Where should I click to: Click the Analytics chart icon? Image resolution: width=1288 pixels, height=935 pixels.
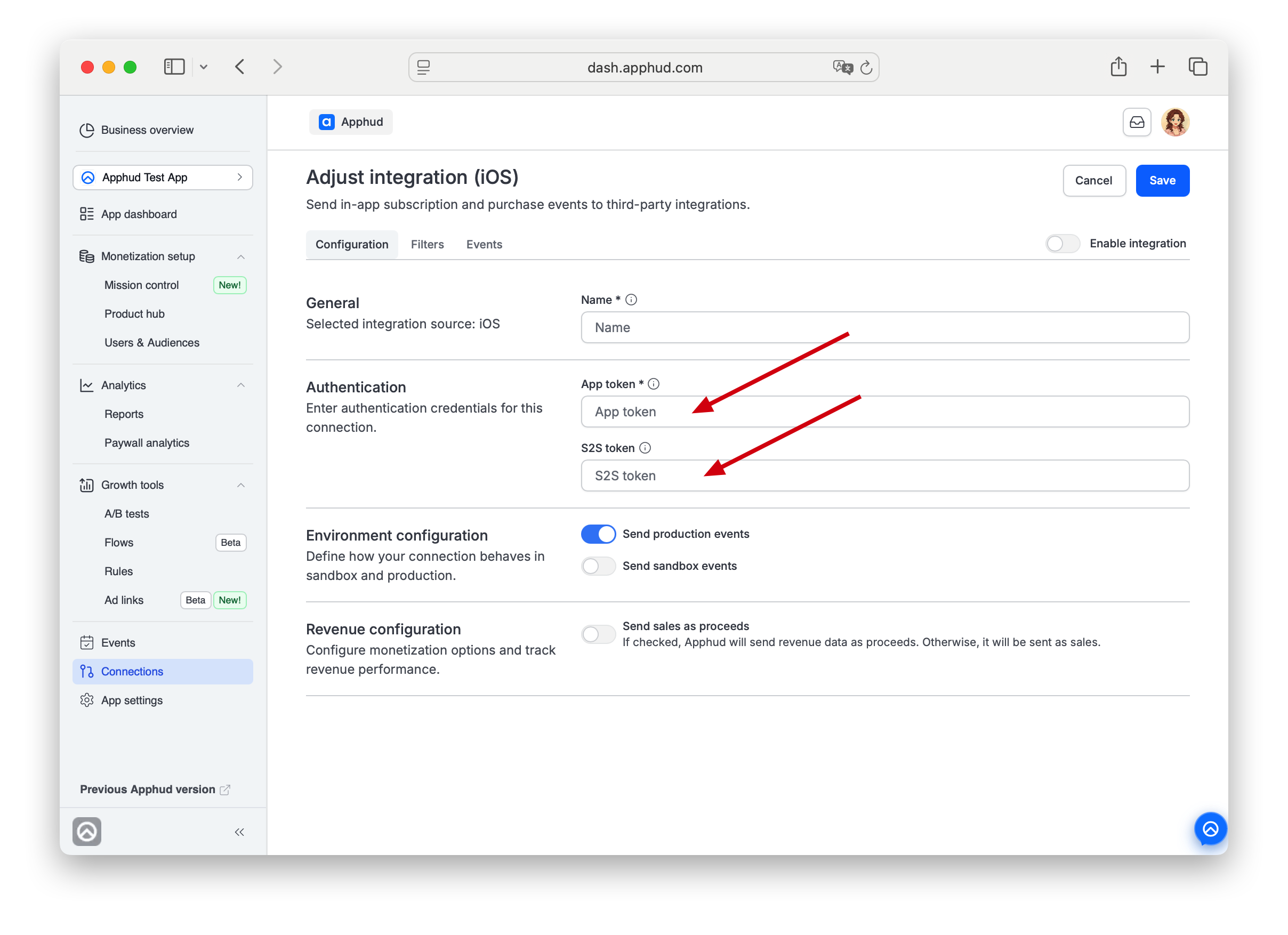(87, 385)
